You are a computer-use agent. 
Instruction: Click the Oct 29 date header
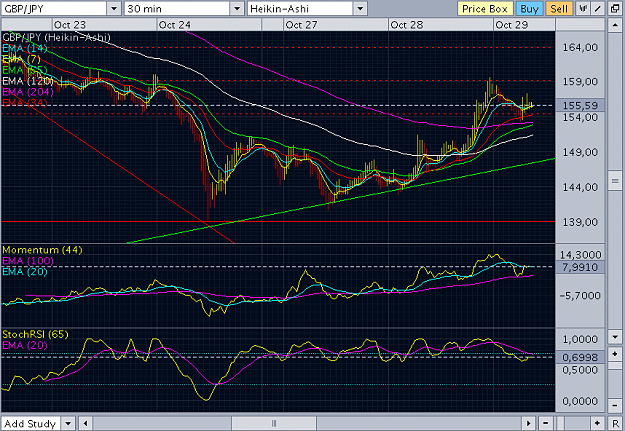pyautogui.click(x=511, y=25)
